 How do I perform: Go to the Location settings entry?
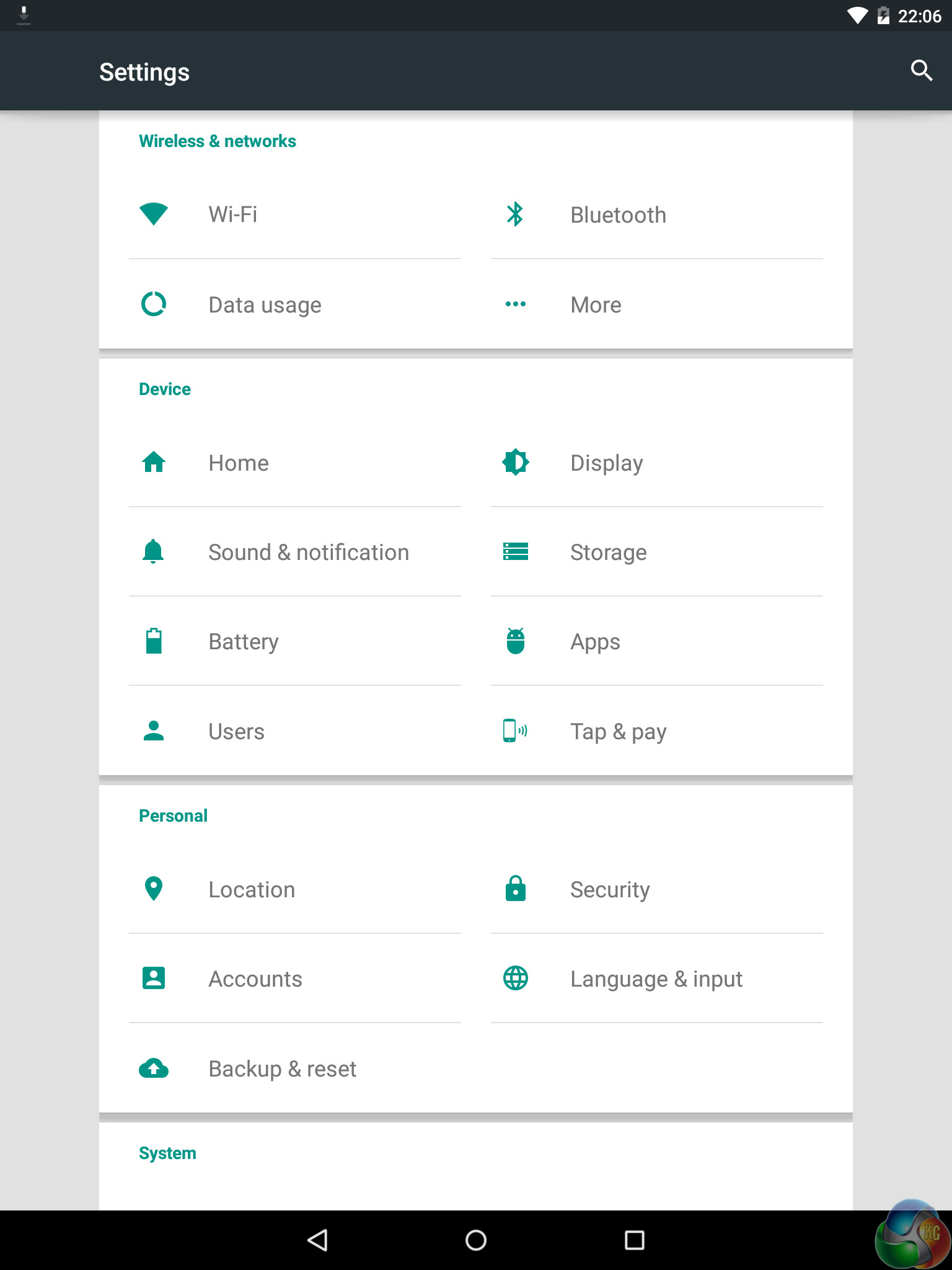click(x=252, y=890)
